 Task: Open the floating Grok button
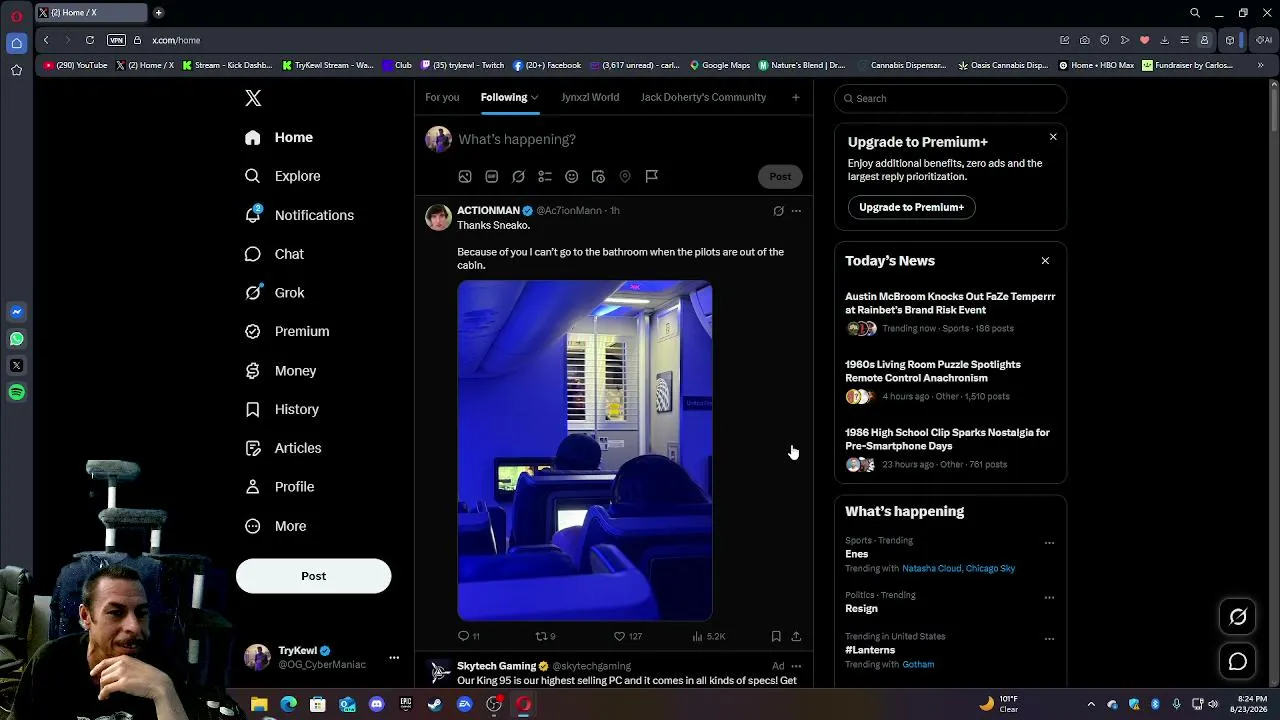tap(1238, 617)
